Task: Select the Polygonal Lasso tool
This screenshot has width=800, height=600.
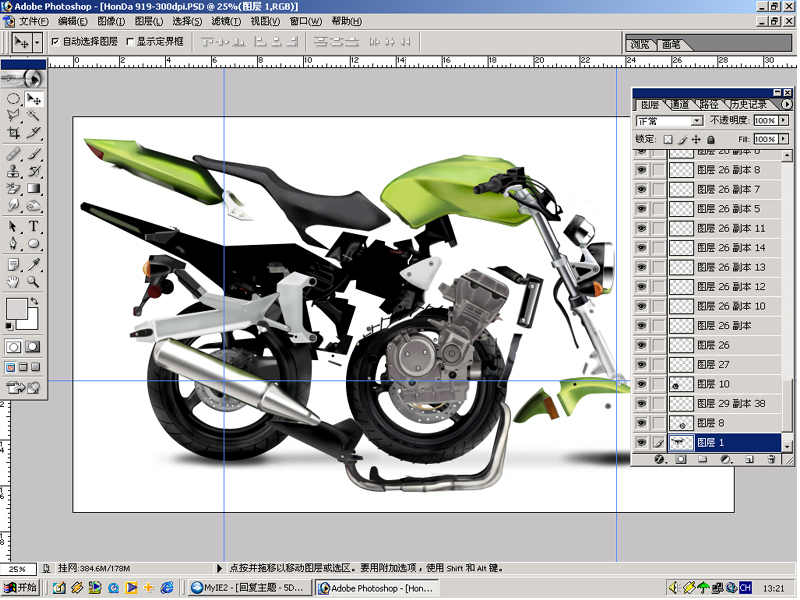Action: click(13, 115)
